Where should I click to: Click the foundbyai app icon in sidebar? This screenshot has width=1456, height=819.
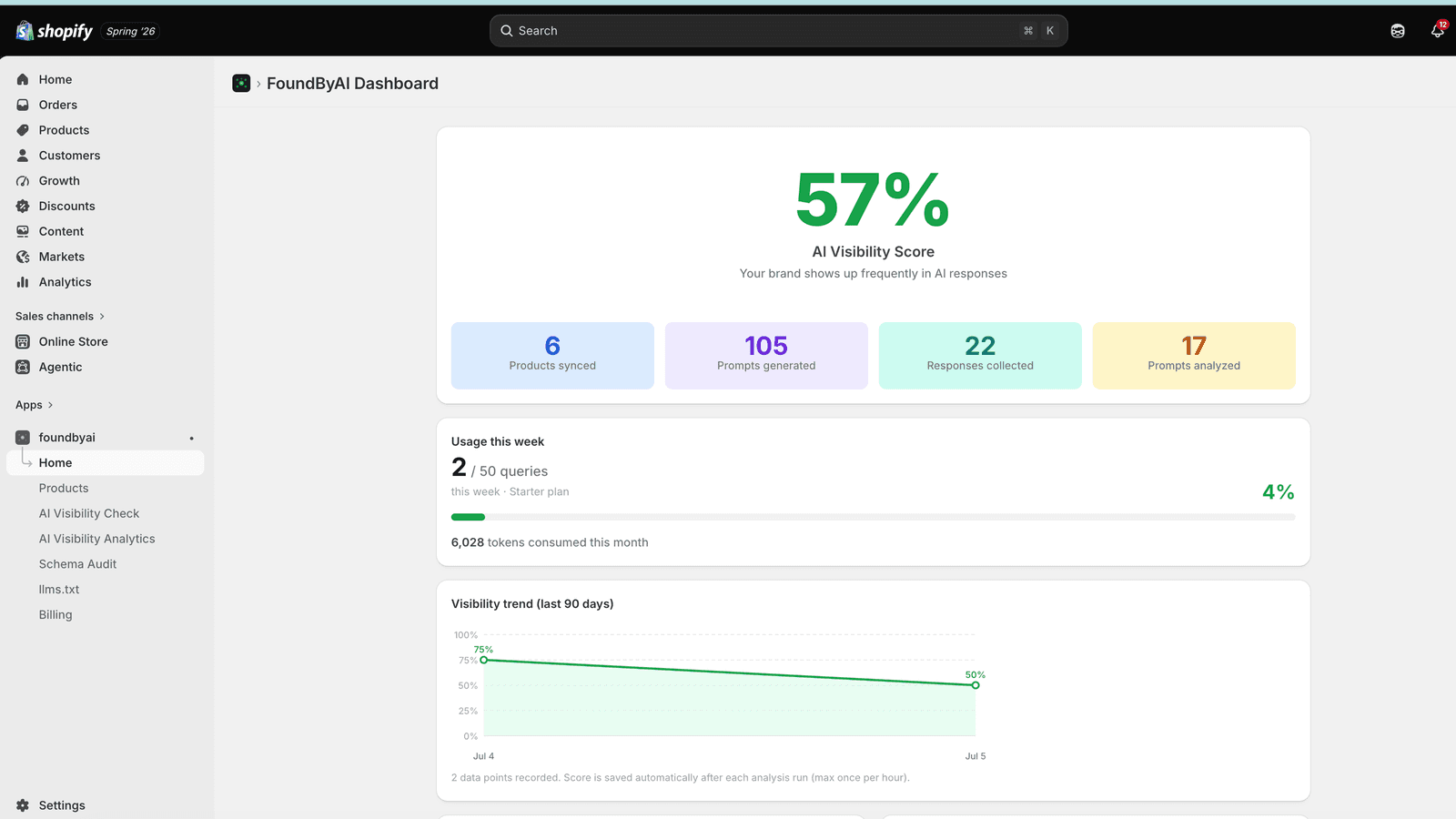click(23, 438)
